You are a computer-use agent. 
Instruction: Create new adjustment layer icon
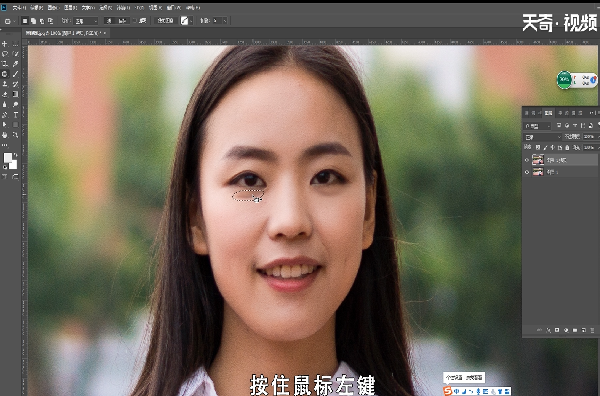click(566, 330)
